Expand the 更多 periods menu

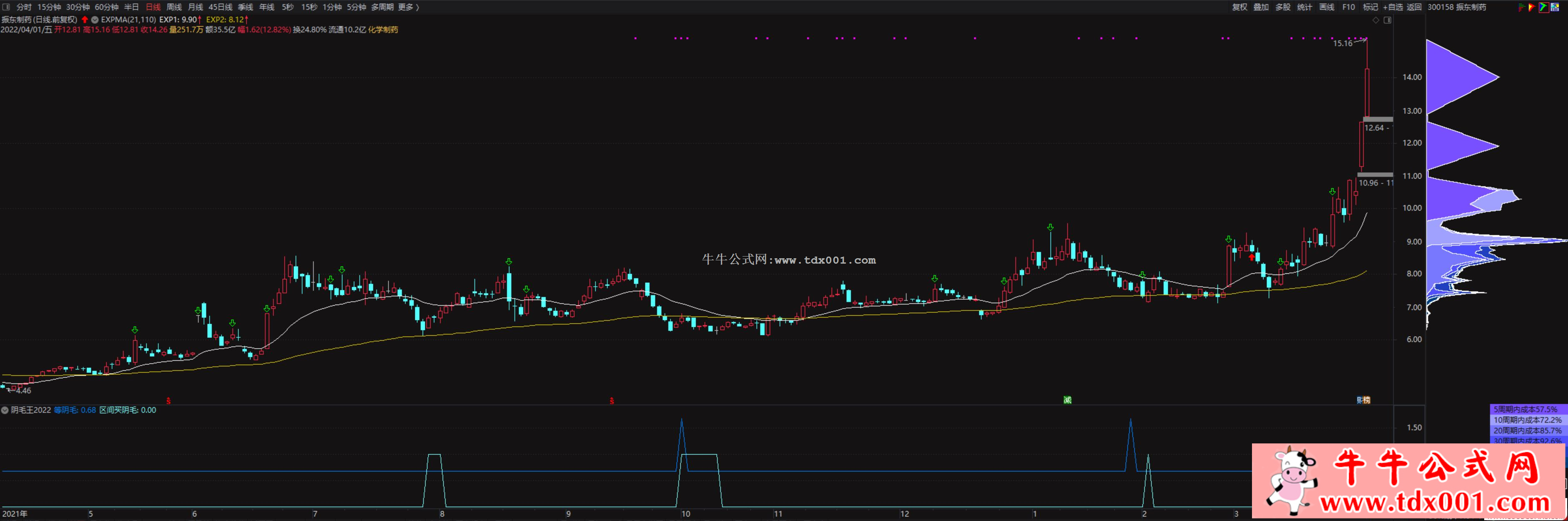click(409, 8)
